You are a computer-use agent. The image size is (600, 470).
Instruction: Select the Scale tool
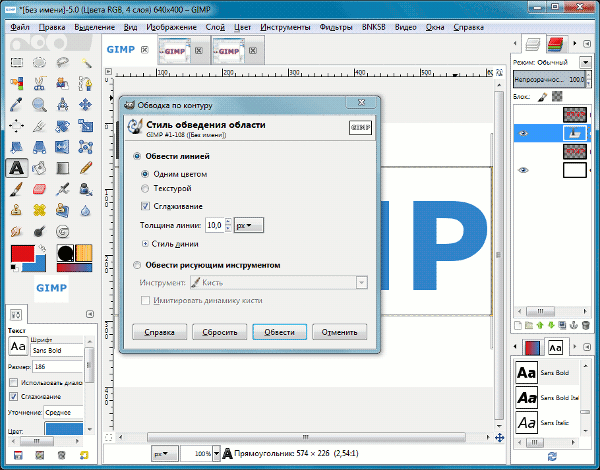85,126
